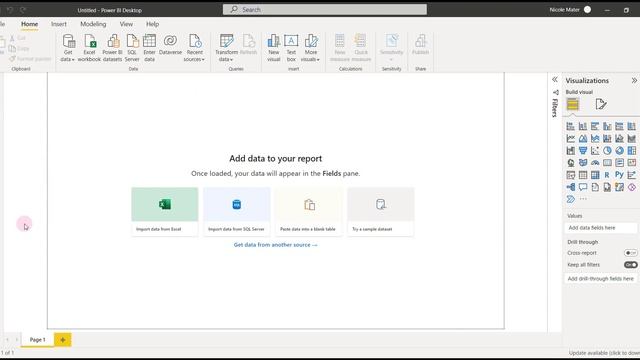Select the Funnel visual
This screenshot has width=640, height=360.
click(583, 151)
